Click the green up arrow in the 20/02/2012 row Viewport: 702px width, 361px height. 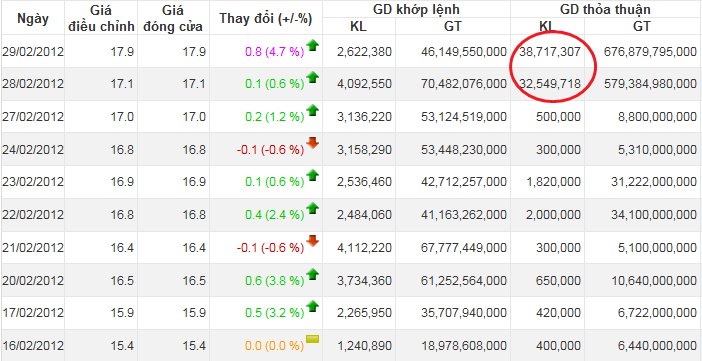click(x=312, y=274)
